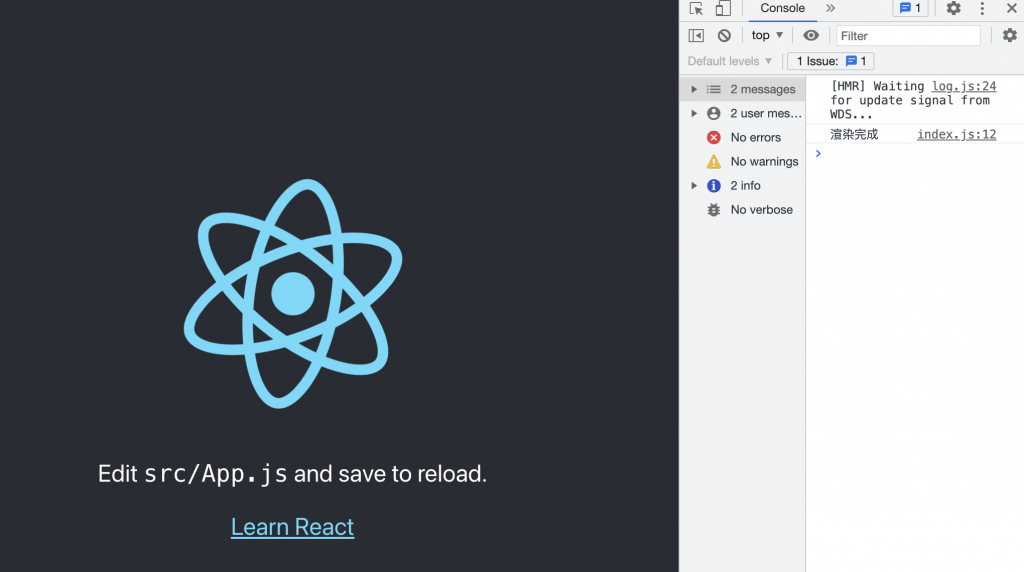Show more DevTools tabs chevron

click(830, 8)
